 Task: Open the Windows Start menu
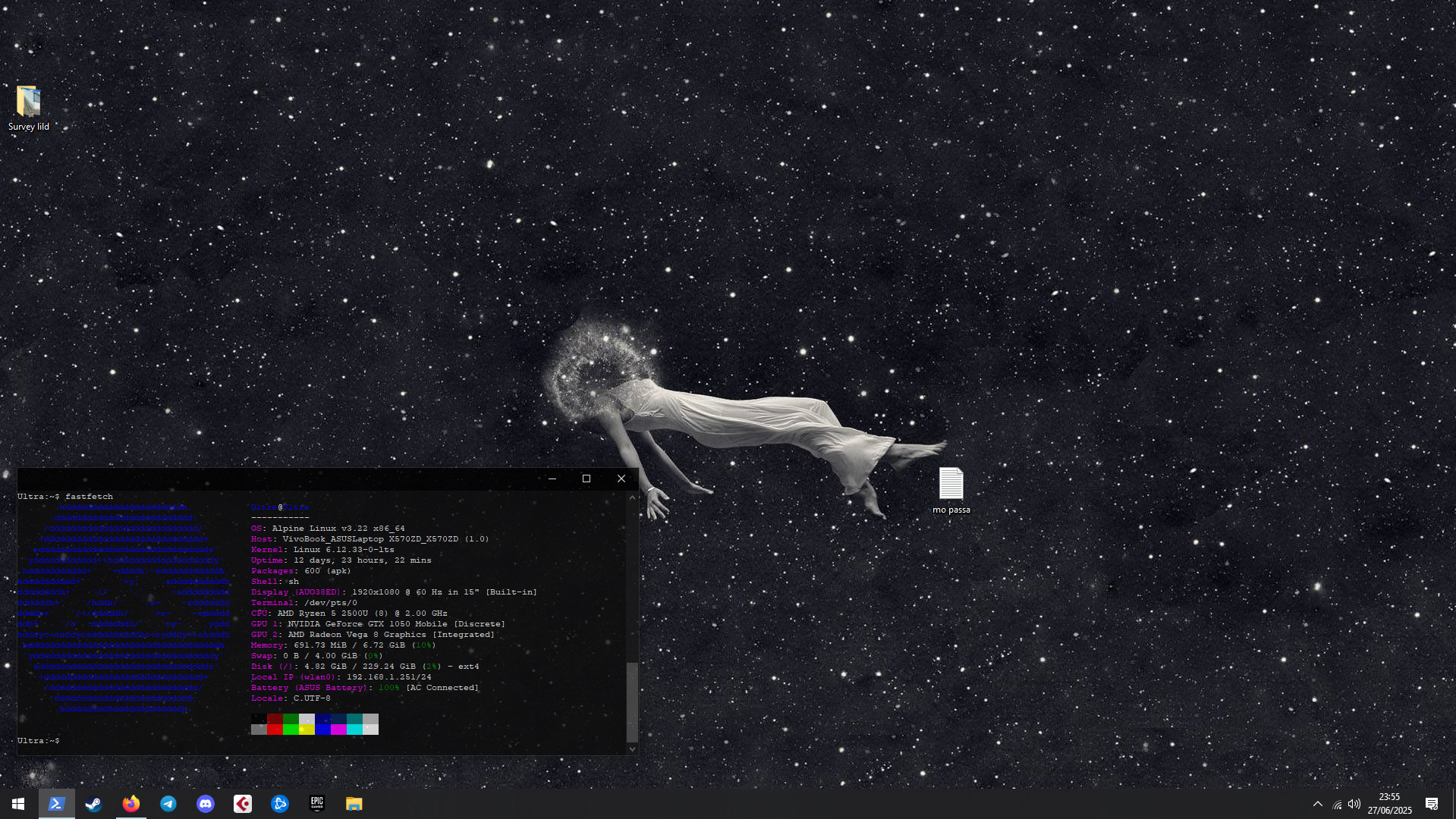coord(18,804)
